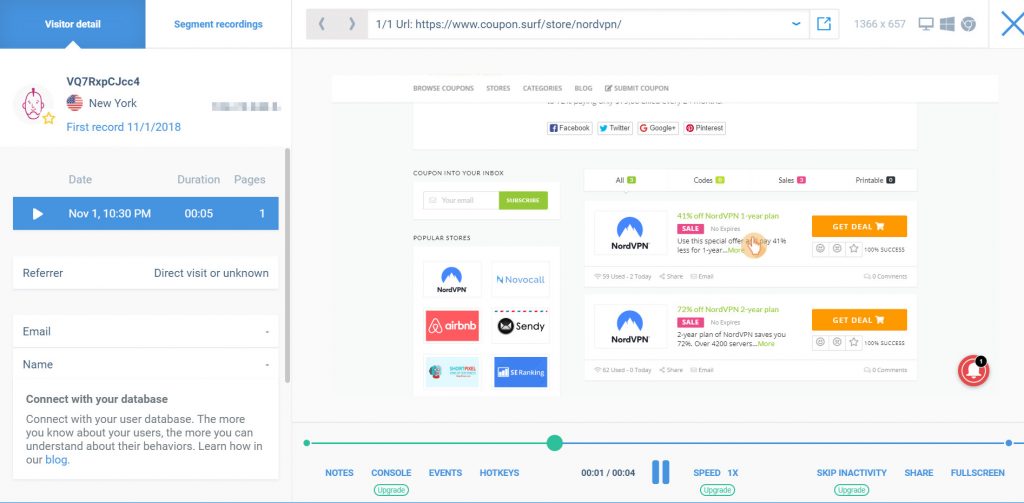The width and height of the screenshot is (1024, 503).
Task: Expand More on 1-year plan description
Action: tap(735, 250)
